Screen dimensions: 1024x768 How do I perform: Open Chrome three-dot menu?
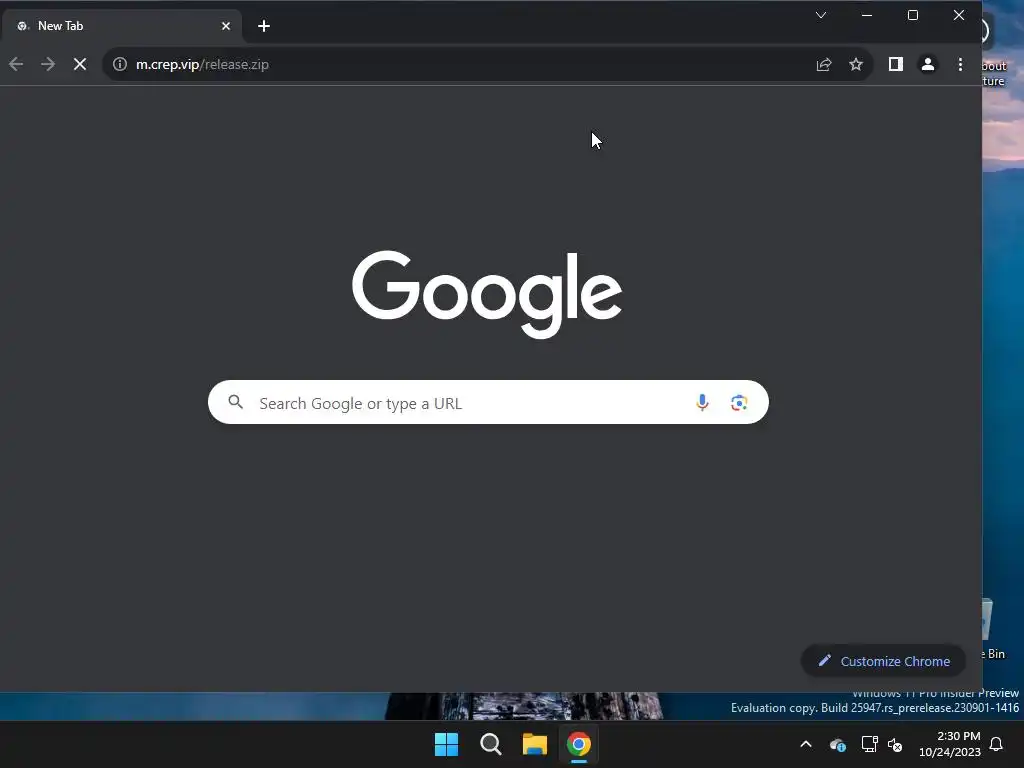[x=960, y=64]
